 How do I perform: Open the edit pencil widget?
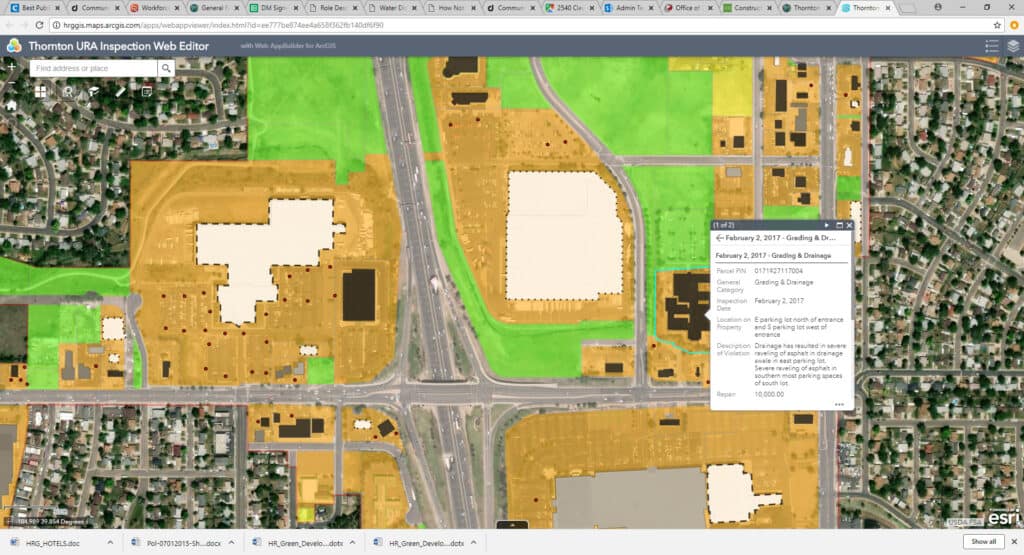tap(120, 91)
